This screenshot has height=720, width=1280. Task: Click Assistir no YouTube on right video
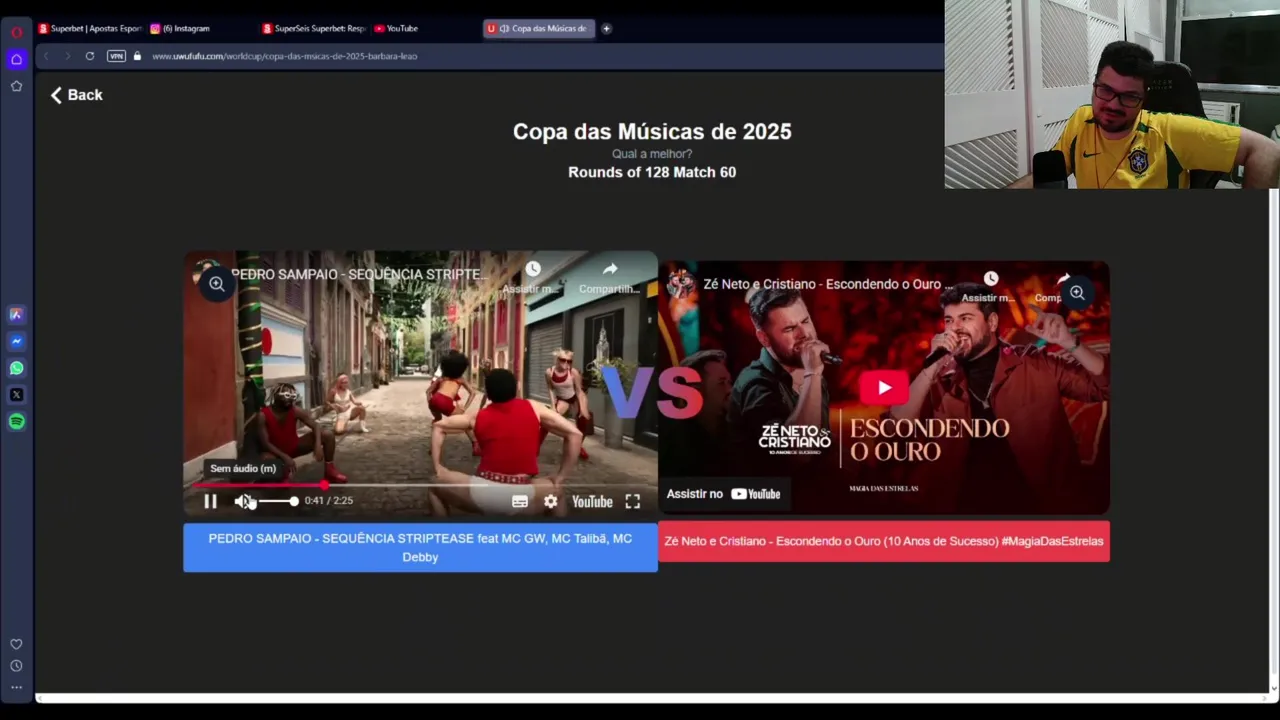coord(723,494)
